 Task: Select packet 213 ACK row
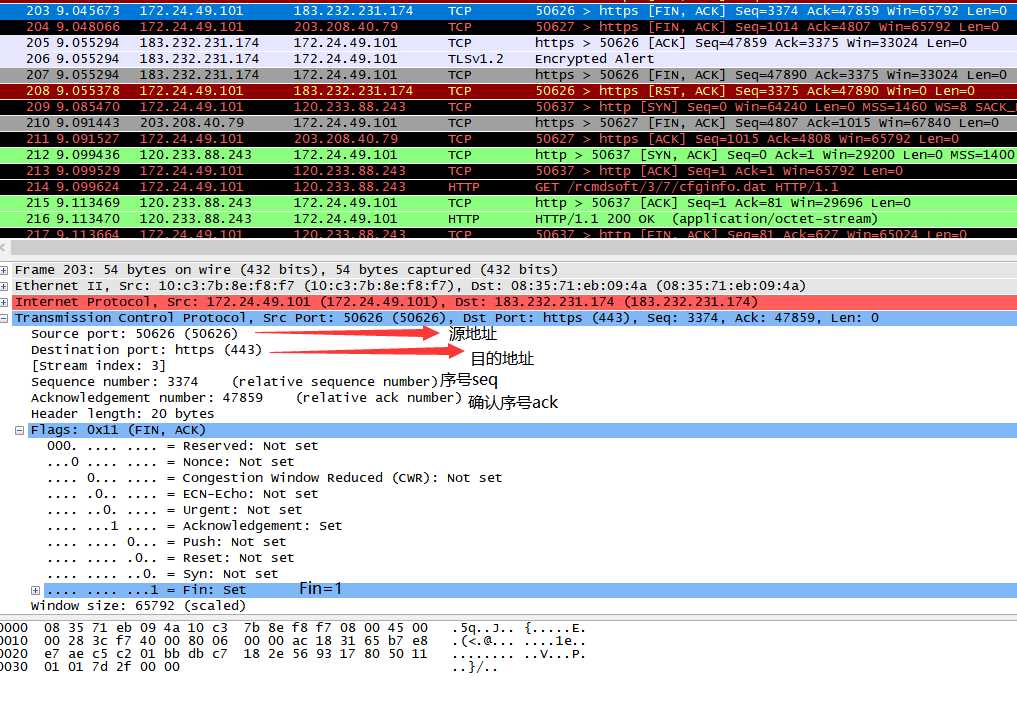508,171
